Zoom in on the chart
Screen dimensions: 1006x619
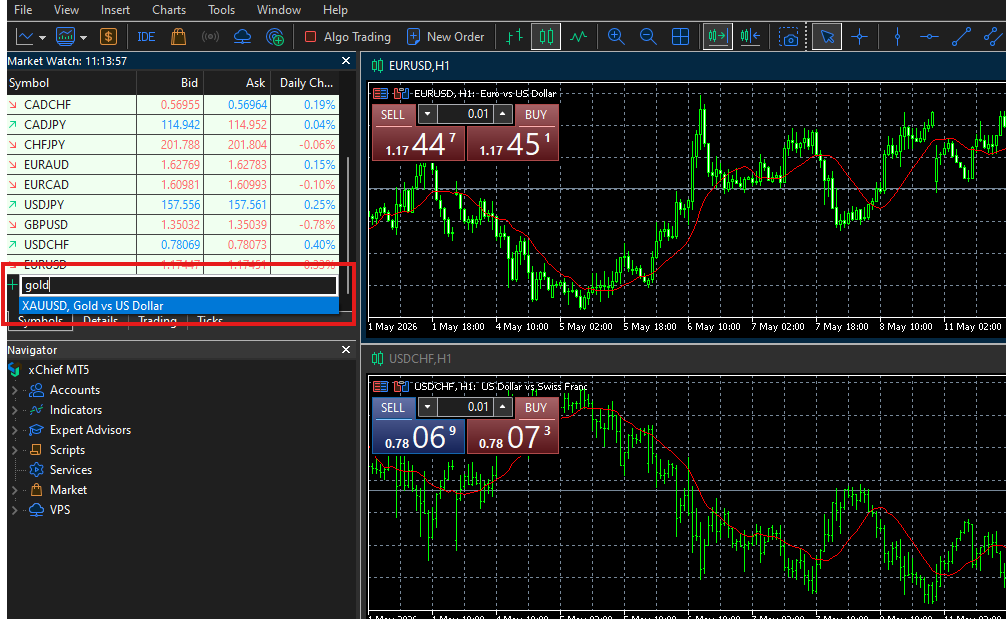(616, 37)
